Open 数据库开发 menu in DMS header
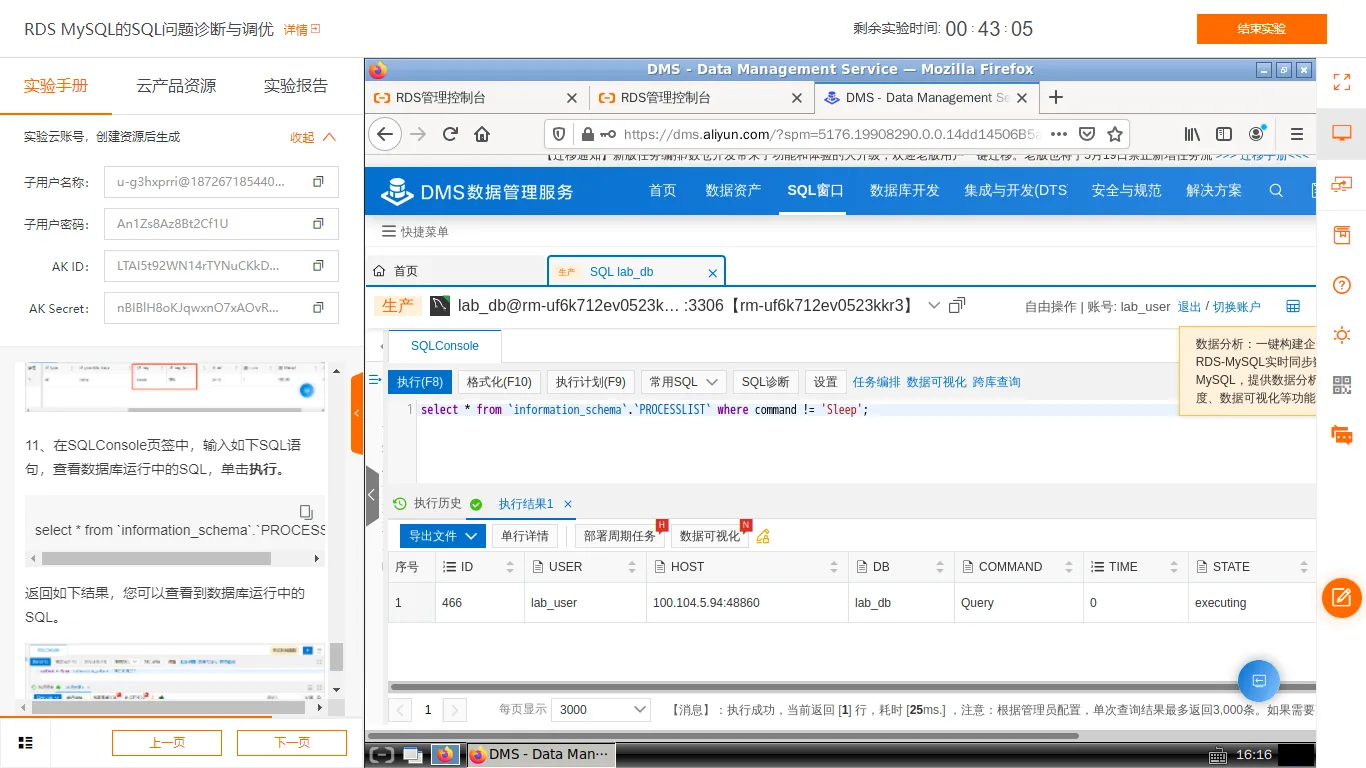 click(905, 190)
